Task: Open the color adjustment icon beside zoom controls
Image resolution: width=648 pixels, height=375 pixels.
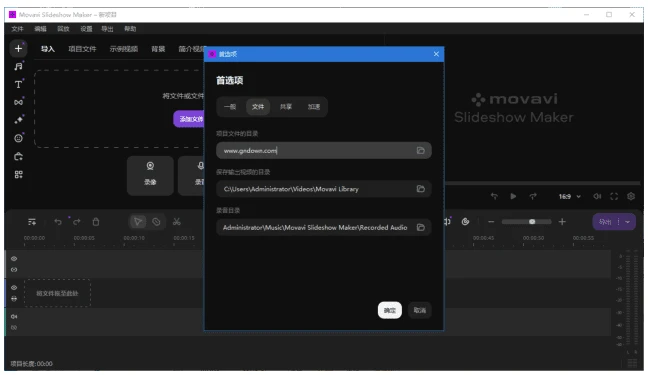Action: (465, 222)
